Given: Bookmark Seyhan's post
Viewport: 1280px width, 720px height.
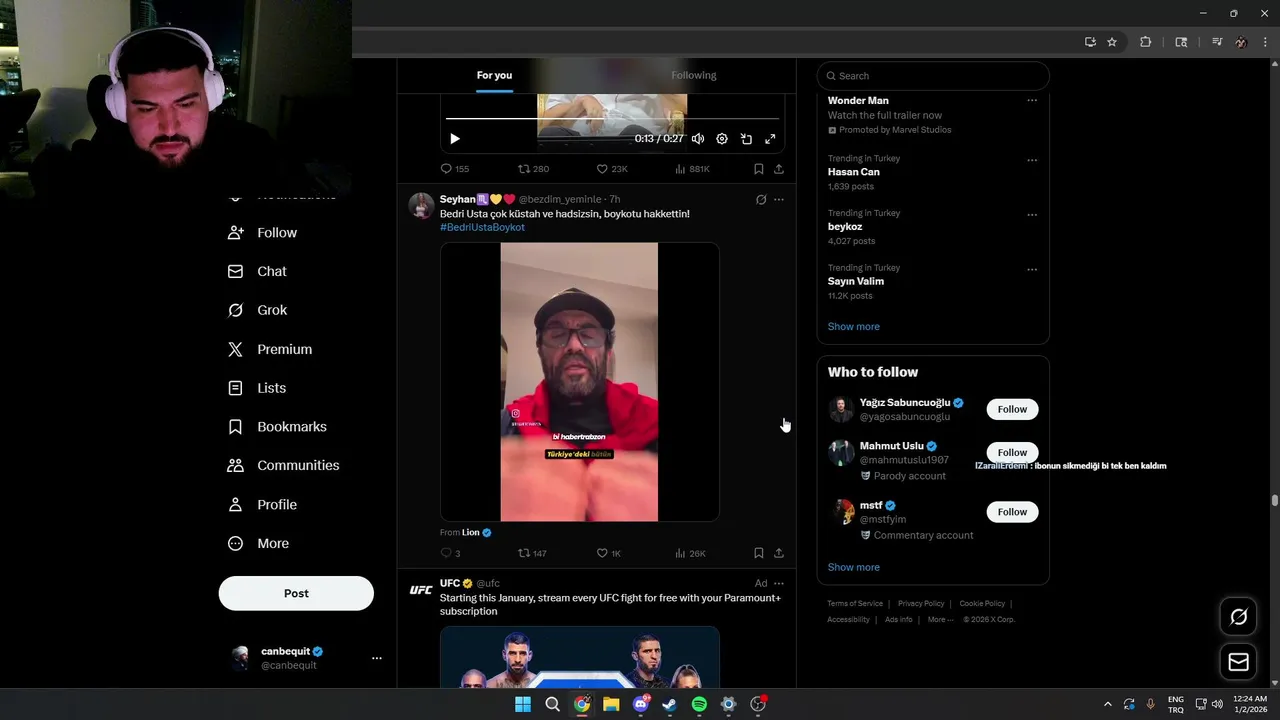Looking at the screenshot, I should coord(759,553).
